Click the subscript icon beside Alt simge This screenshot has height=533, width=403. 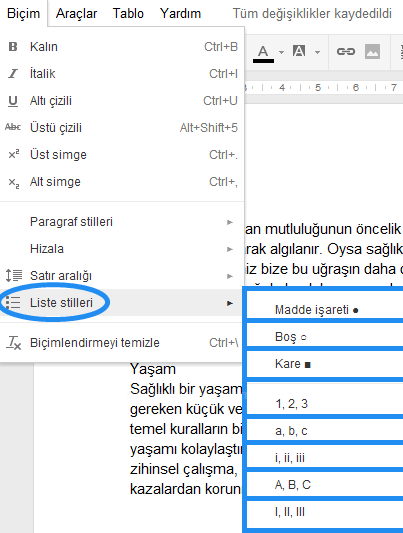pos(14,183)
